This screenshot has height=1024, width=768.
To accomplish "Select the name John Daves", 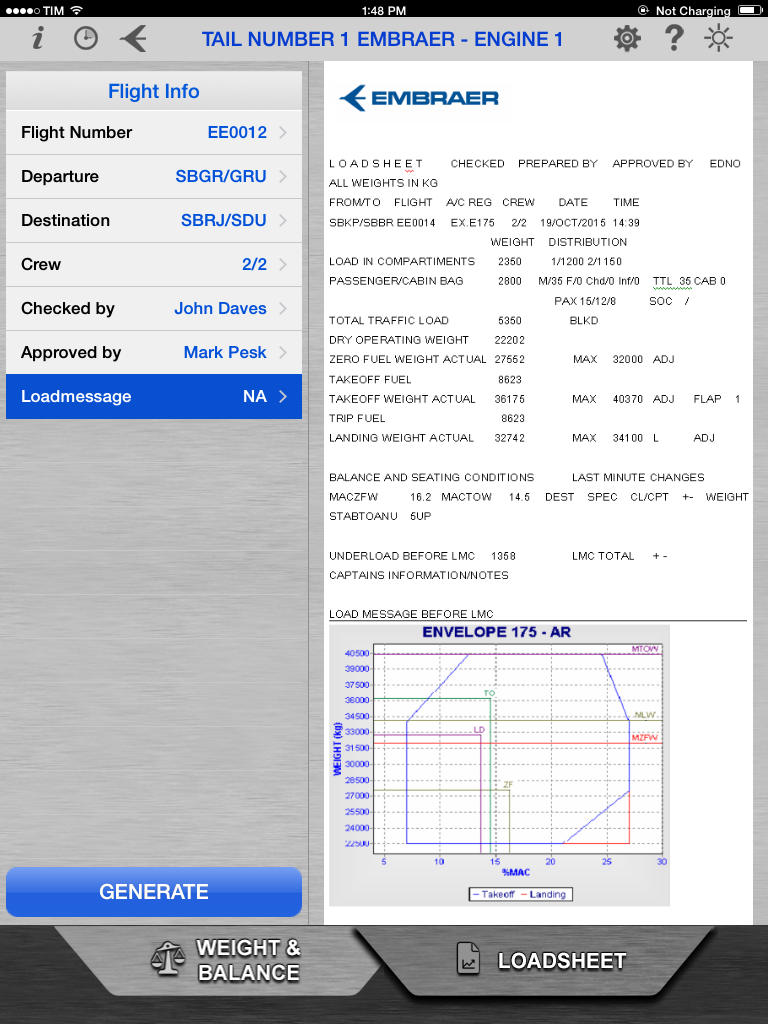I will click(220, 308).
